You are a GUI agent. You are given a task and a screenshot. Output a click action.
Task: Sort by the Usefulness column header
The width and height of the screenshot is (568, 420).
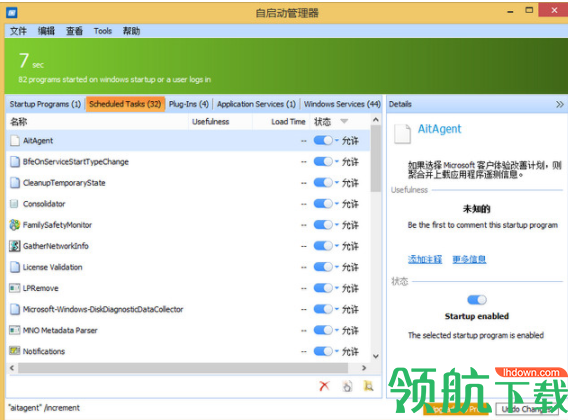[x=220, y=121]
